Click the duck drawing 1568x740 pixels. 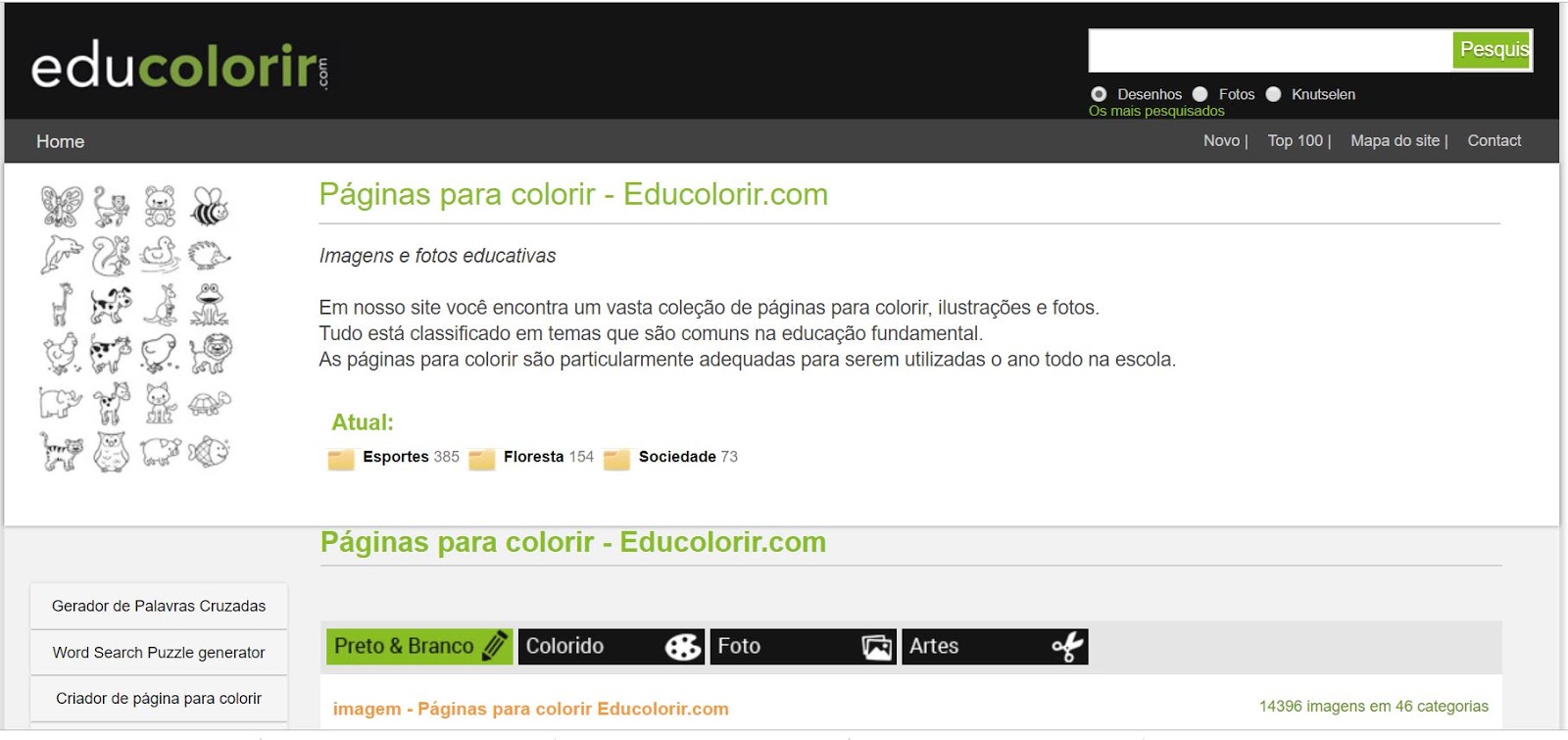160,256
